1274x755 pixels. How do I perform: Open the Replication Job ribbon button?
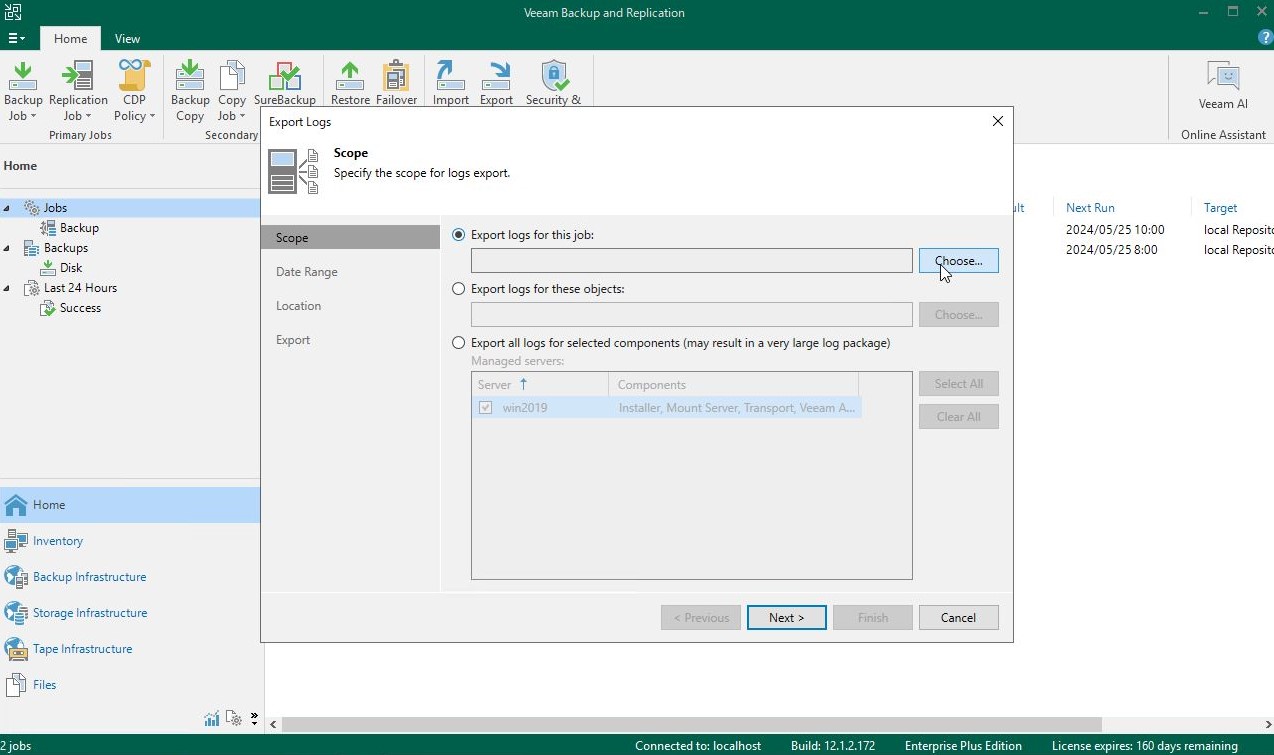(x=78, y=91)
